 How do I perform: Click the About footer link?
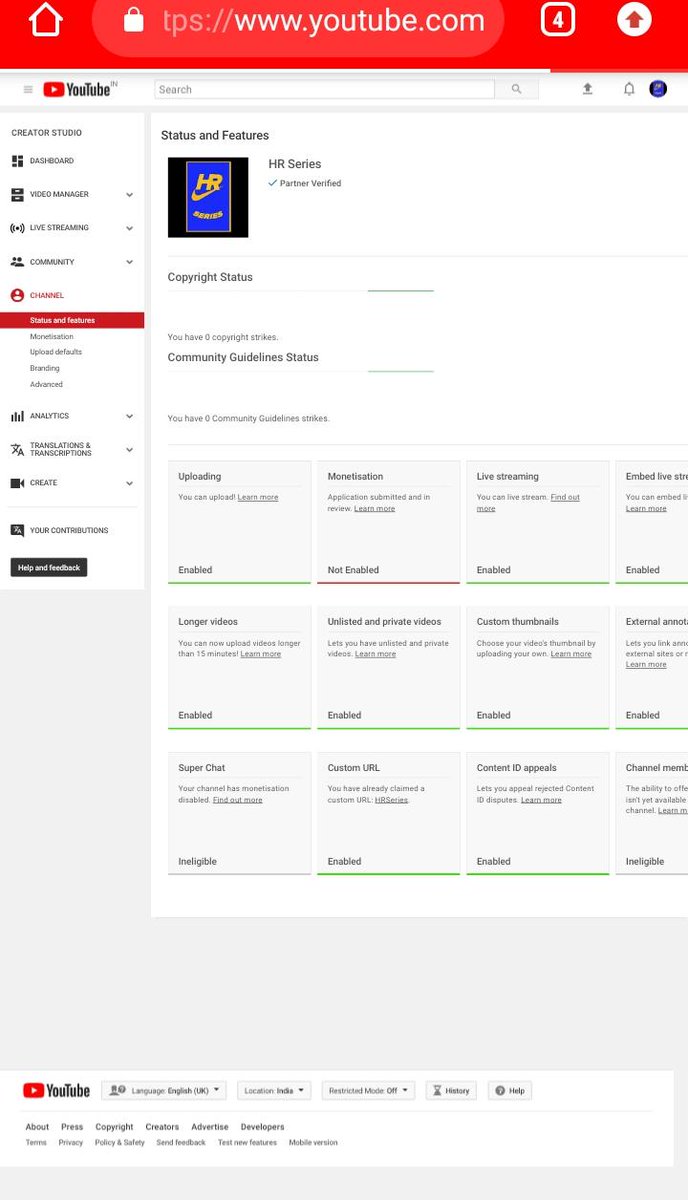(37, 1127)
